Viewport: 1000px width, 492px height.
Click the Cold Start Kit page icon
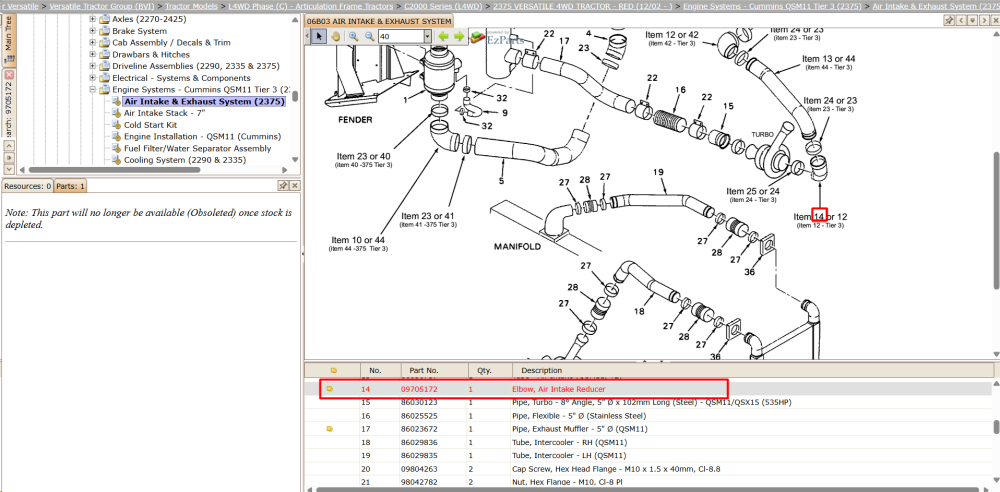[116, 125]
